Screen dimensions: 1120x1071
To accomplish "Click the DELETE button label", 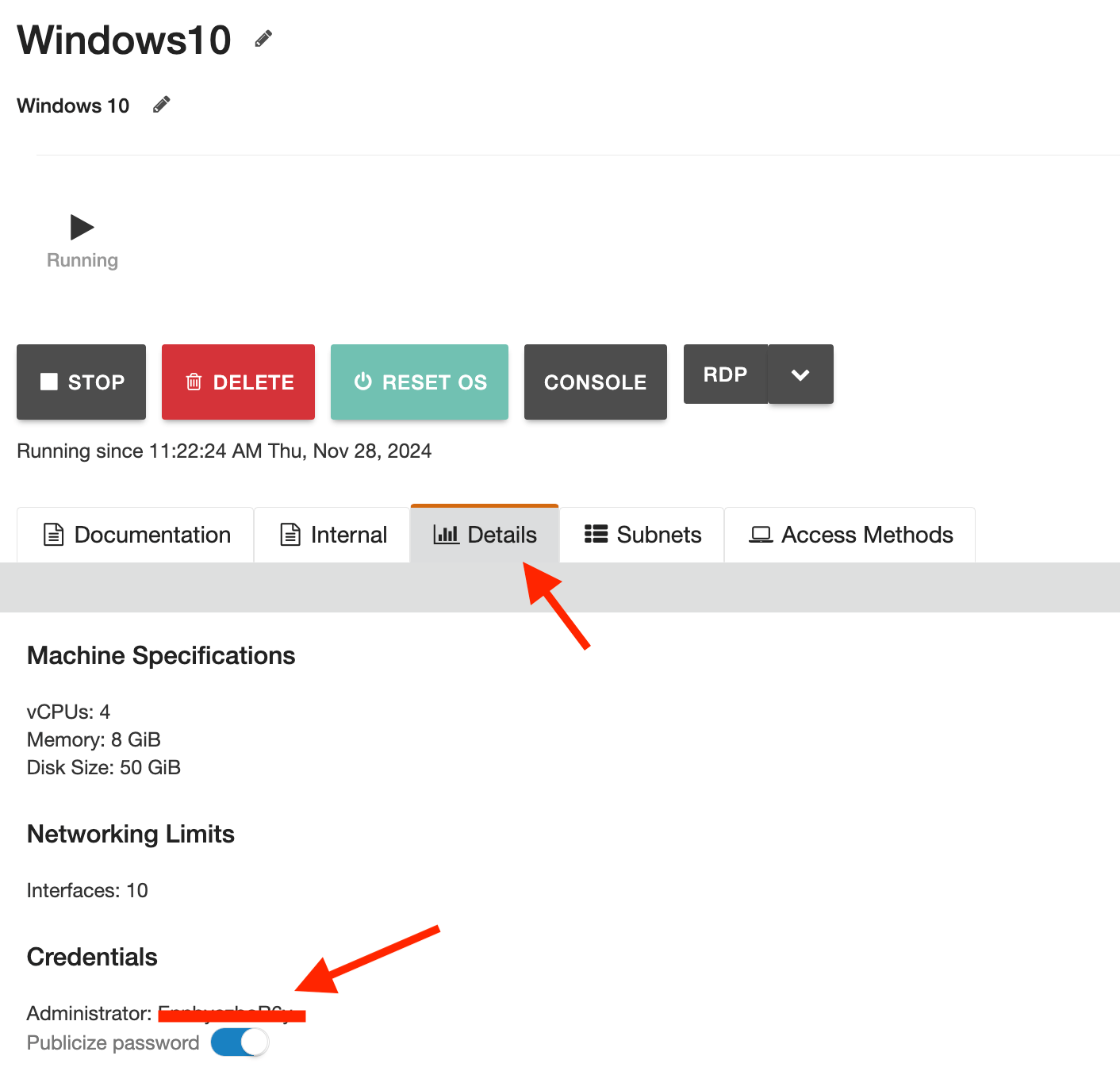I will click(253, 382).
